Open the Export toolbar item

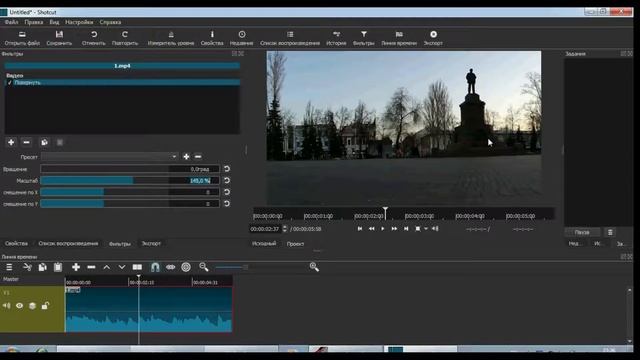click(x=433, y=38)
